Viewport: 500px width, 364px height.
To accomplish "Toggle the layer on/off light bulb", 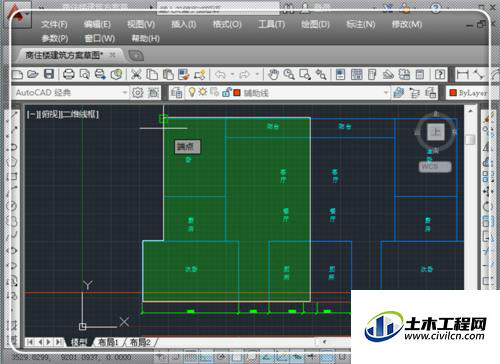I will tap(192, 92).
